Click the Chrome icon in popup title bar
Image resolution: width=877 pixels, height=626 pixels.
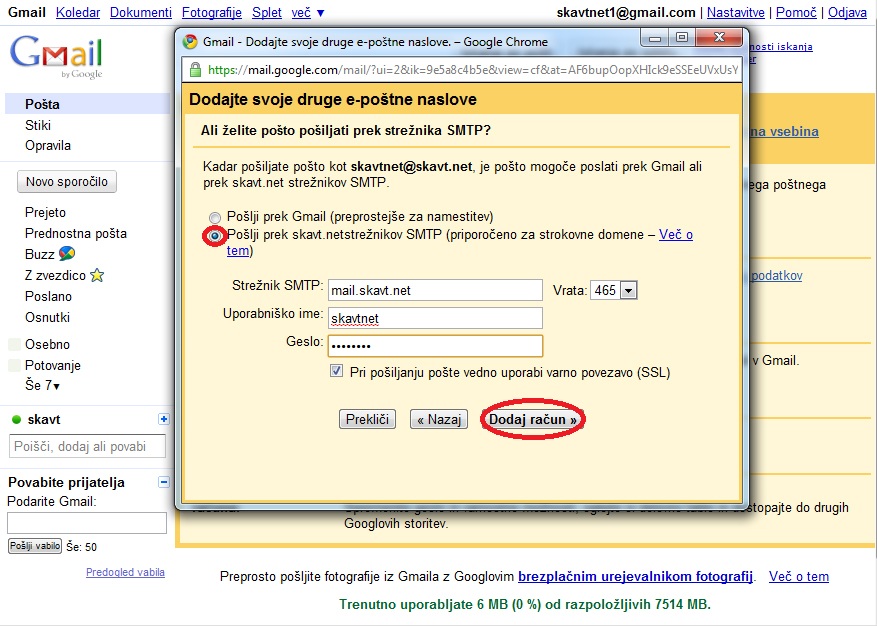pos(190,42)
